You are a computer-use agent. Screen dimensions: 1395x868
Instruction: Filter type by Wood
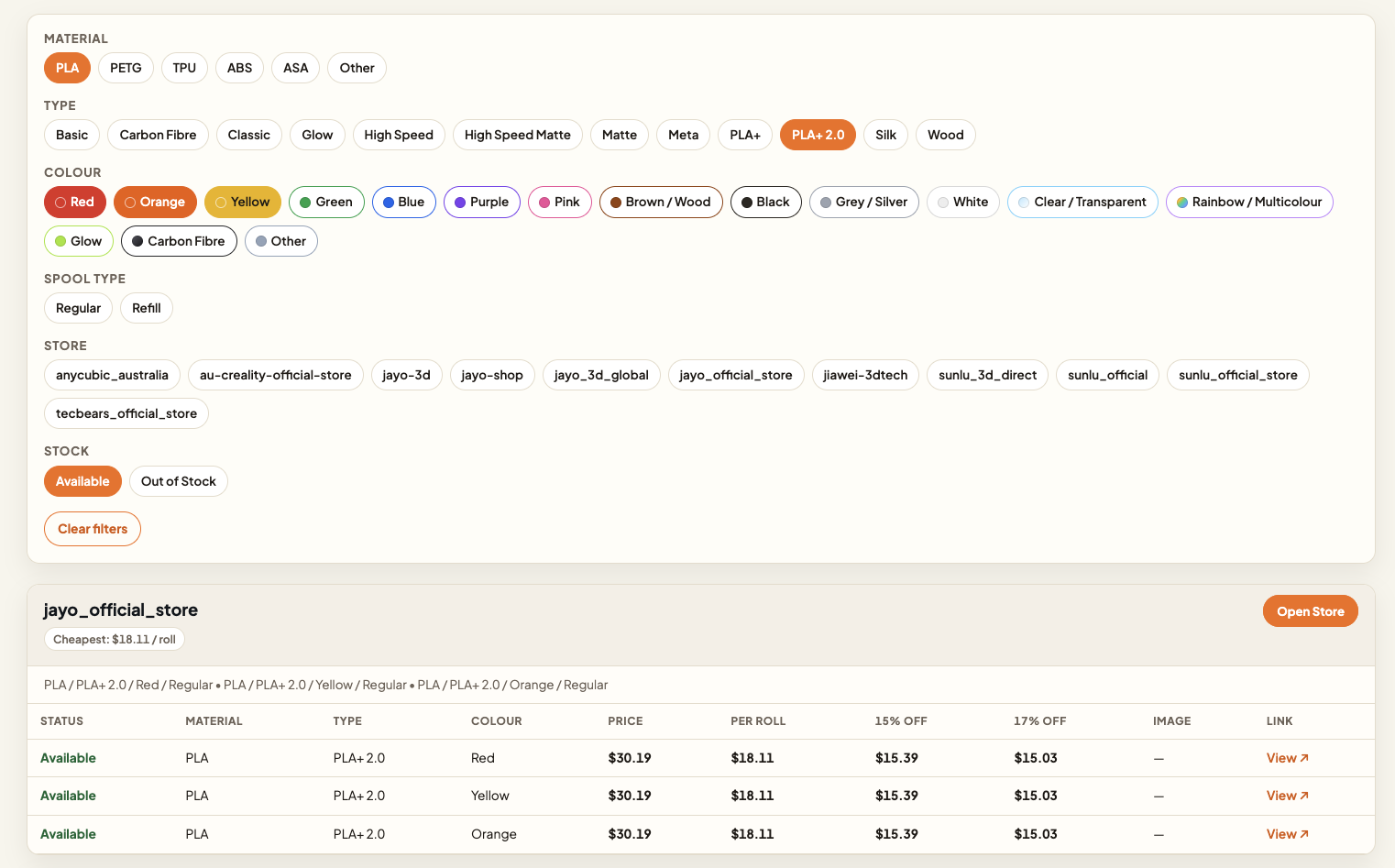pyautogui.click(x=945, y=135)
